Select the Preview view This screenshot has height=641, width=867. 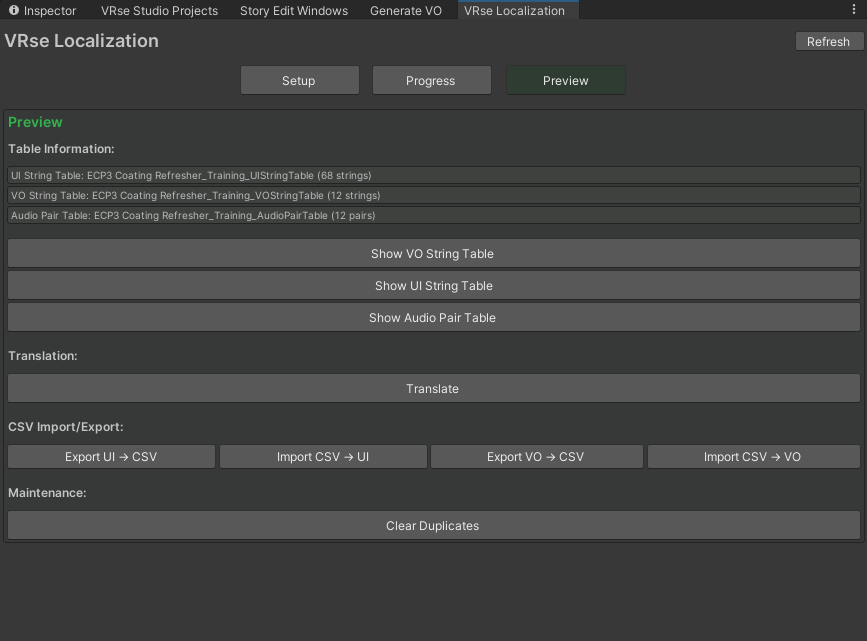point(565,80)
